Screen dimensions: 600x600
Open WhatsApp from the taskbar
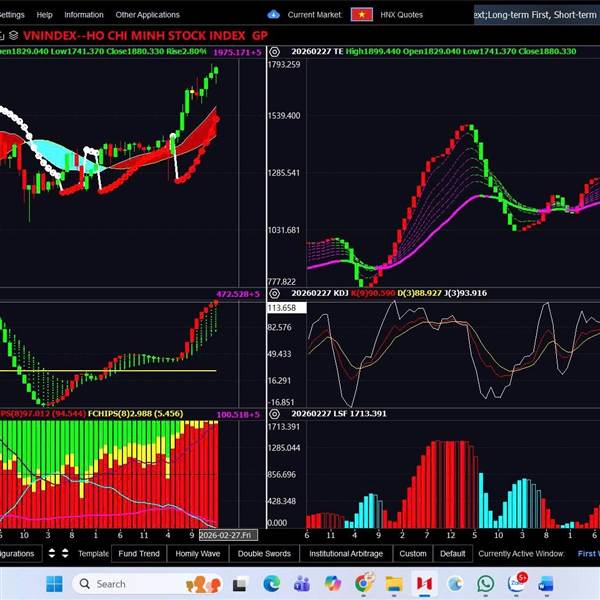[486, 583]
